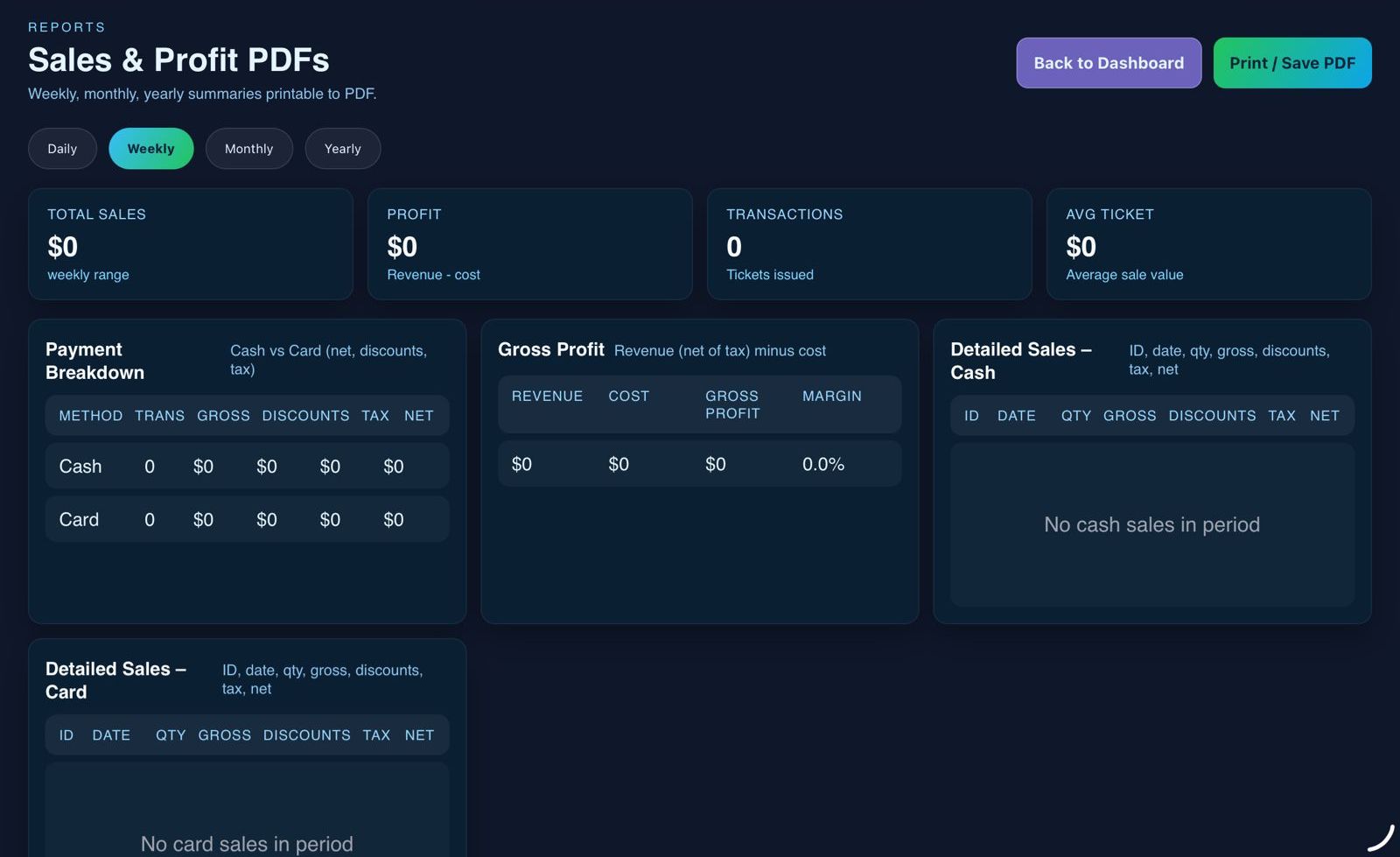Click the 'Weekly, monthly, yearly summaries' subtitle

(202, 94)
